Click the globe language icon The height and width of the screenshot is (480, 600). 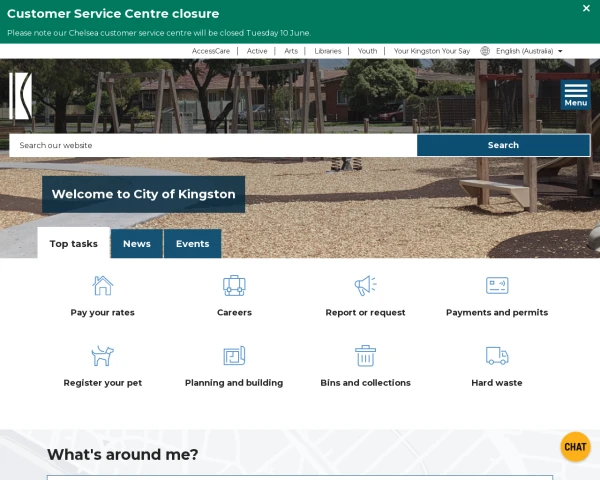(485, 51)
